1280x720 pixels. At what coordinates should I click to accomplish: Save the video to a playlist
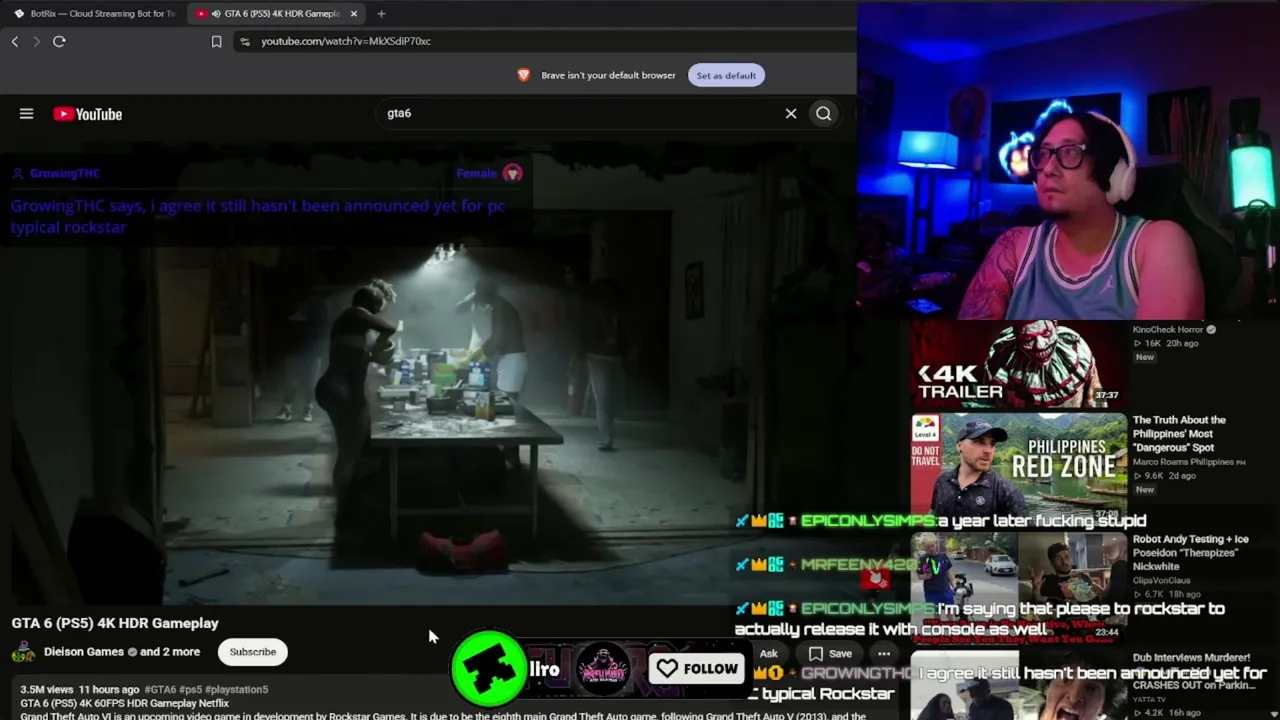pyautogui.click(x=830, y=654)
